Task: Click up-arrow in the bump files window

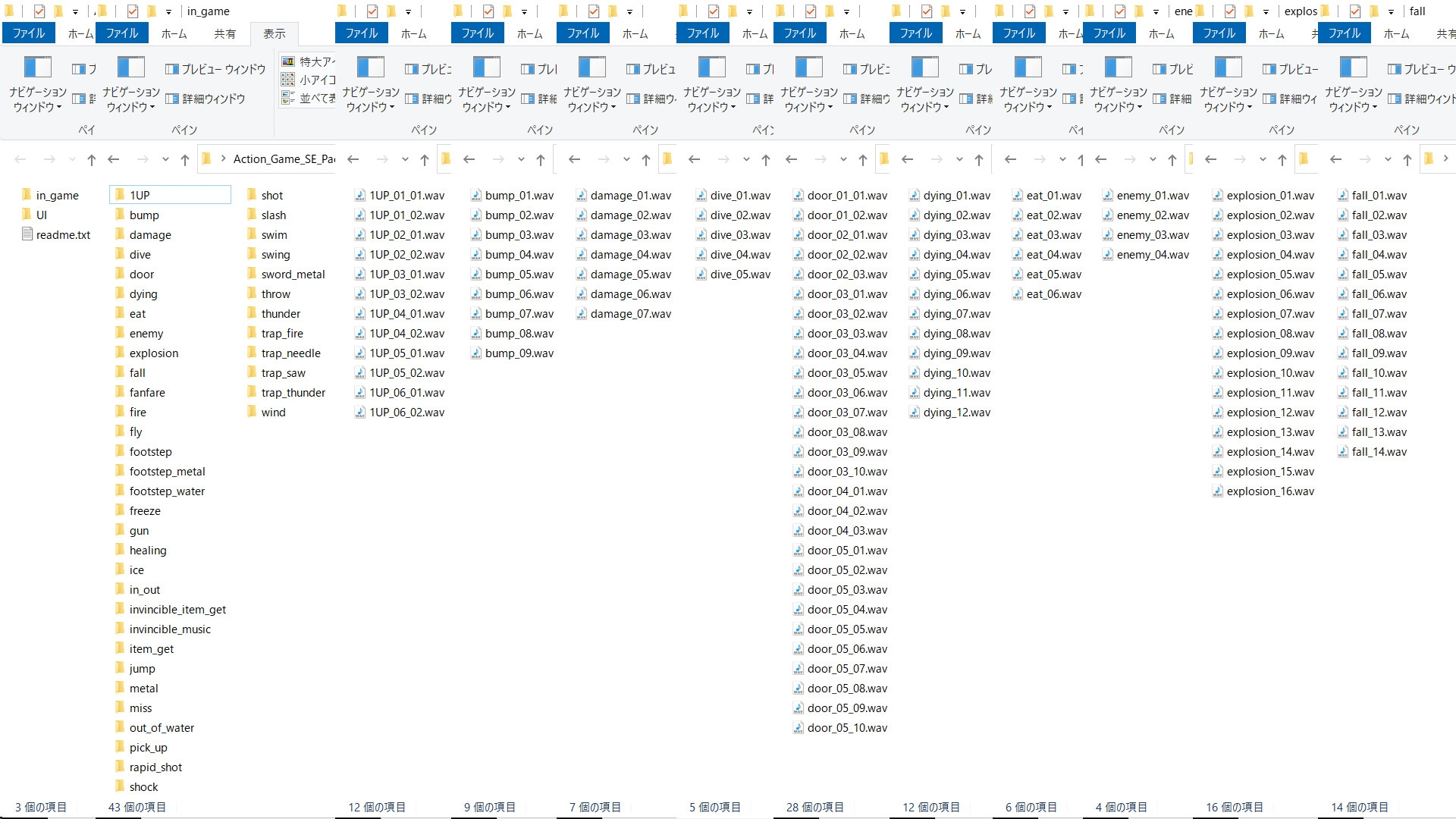Action: pos(540,159)
